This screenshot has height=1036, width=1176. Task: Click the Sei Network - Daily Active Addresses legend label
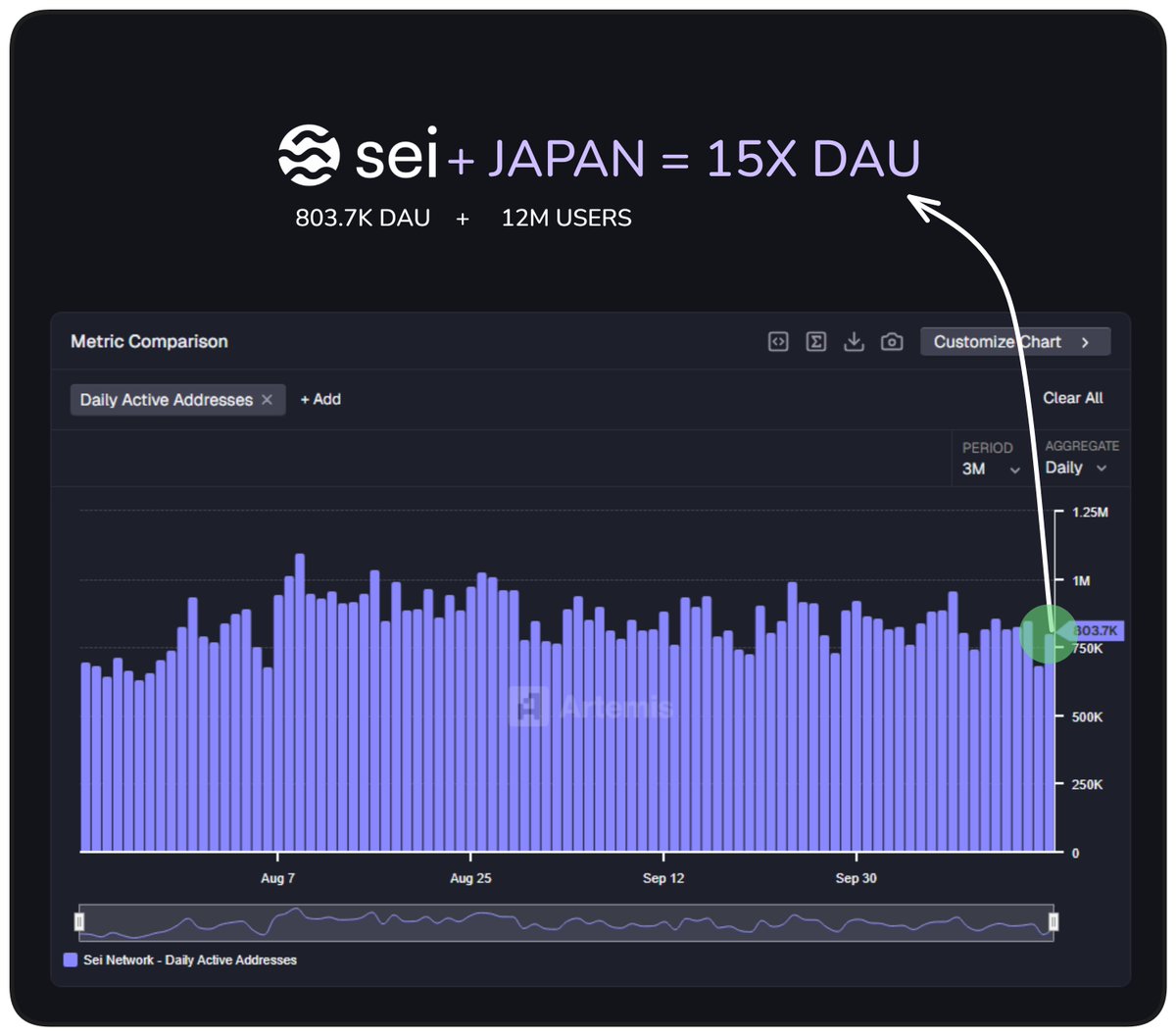(x=190, y=961)
